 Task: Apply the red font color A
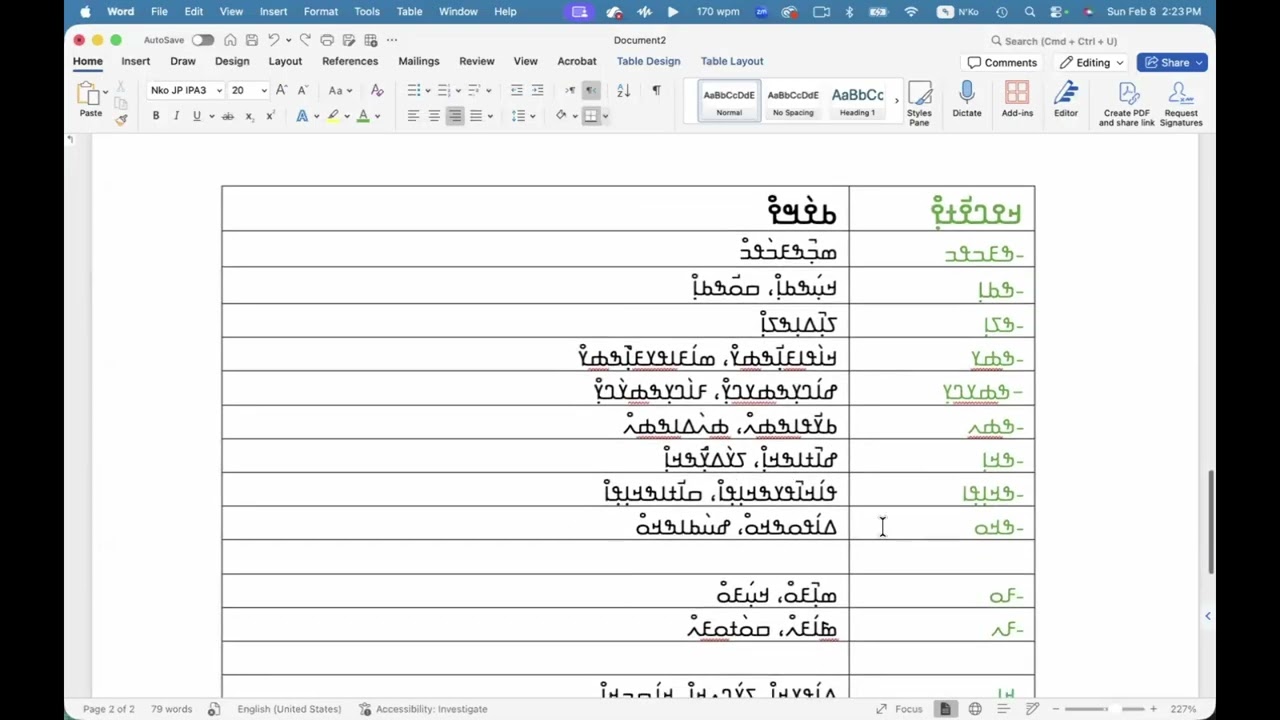[x=363, y=116]
